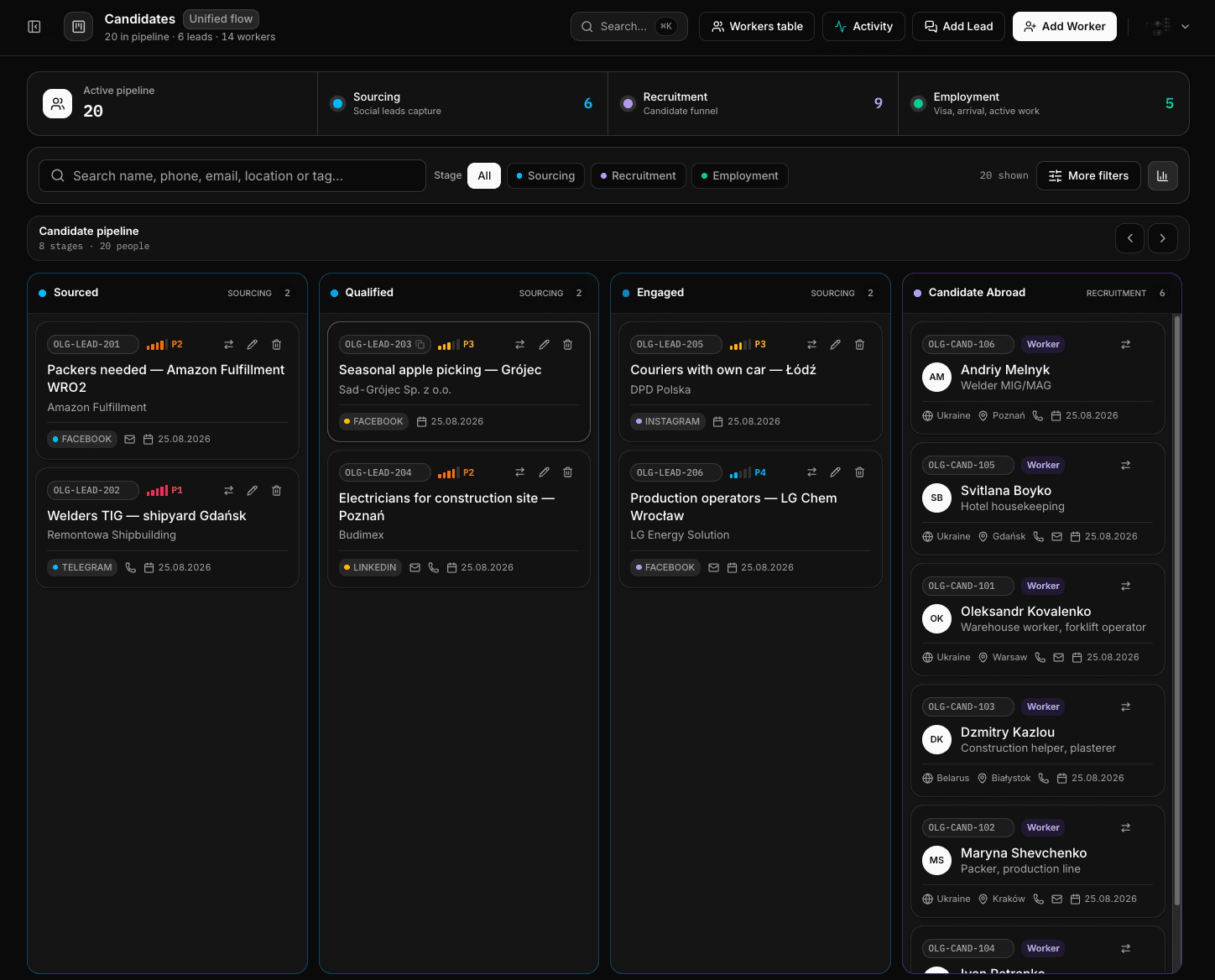This screenshot has width=1215, height=980.
Task: Edit the Packers needed Amazon lead
Action: [x=253, y=345]
